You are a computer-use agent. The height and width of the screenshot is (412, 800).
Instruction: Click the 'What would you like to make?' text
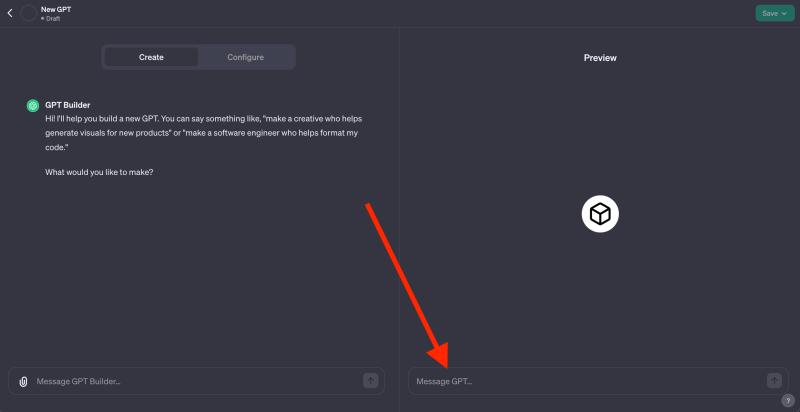[x=99, y=172]
